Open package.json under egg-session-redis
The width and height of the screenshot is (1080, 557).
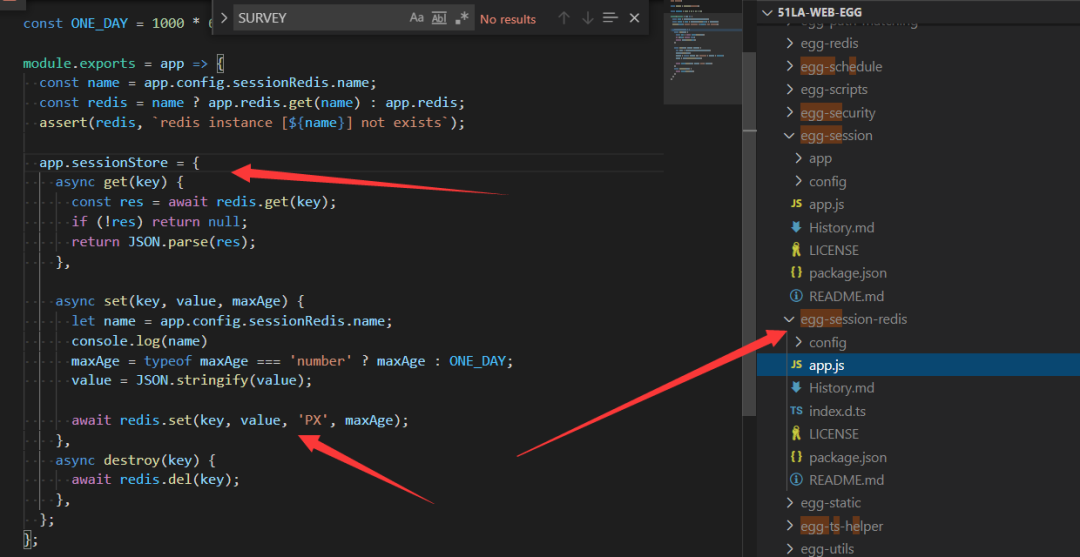click(x=847, y=457)
